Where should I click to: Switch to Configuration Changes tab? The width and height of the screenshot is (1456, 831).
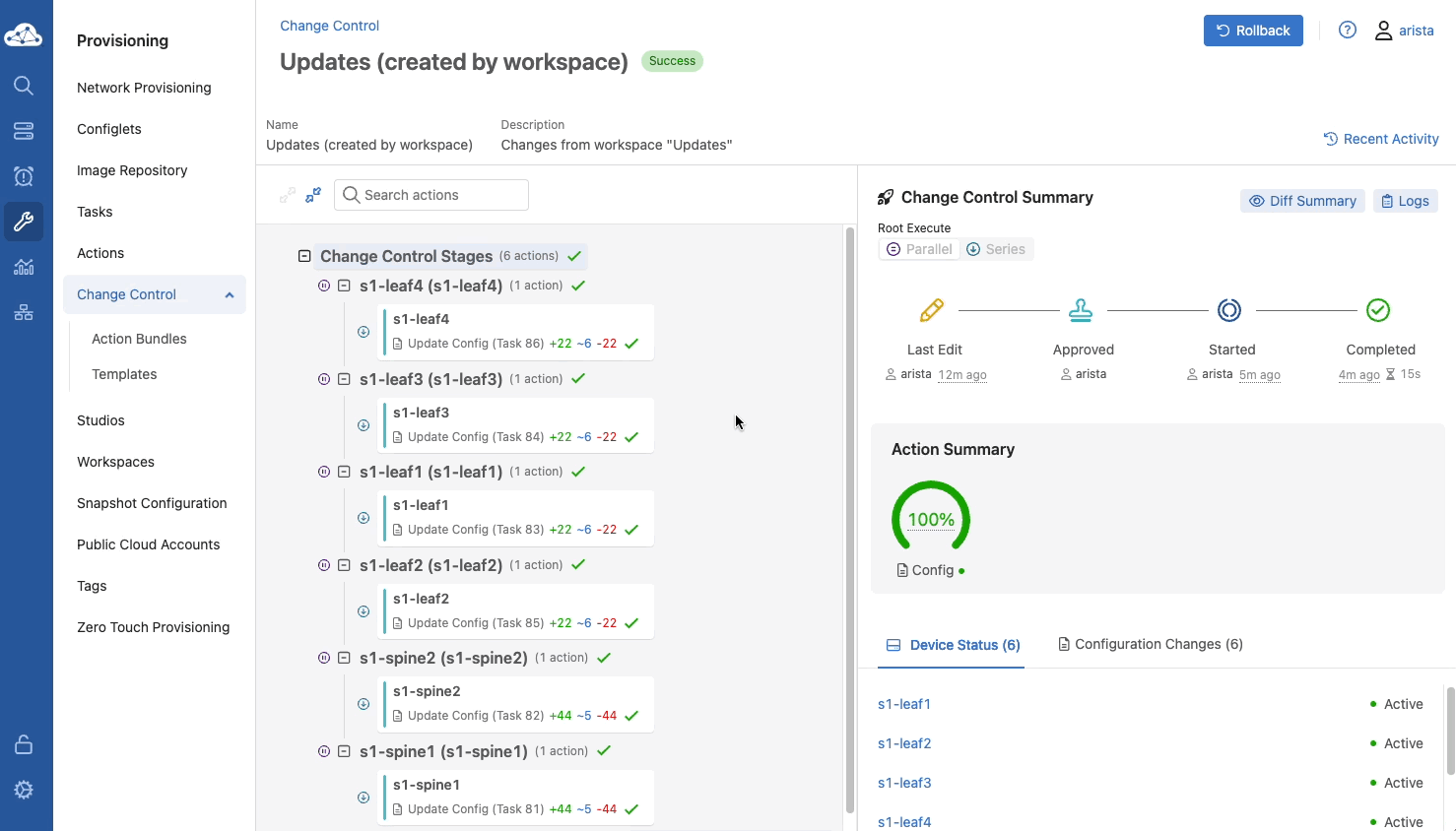[1150, 644]
